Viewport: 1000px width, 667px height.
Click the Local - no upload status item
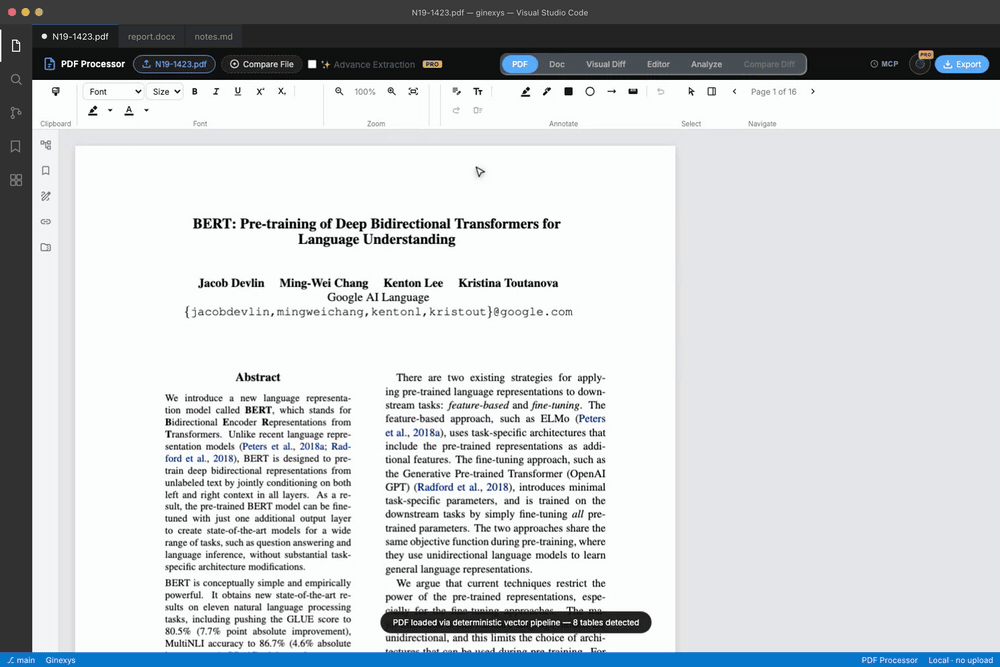(x=960, y=660)
